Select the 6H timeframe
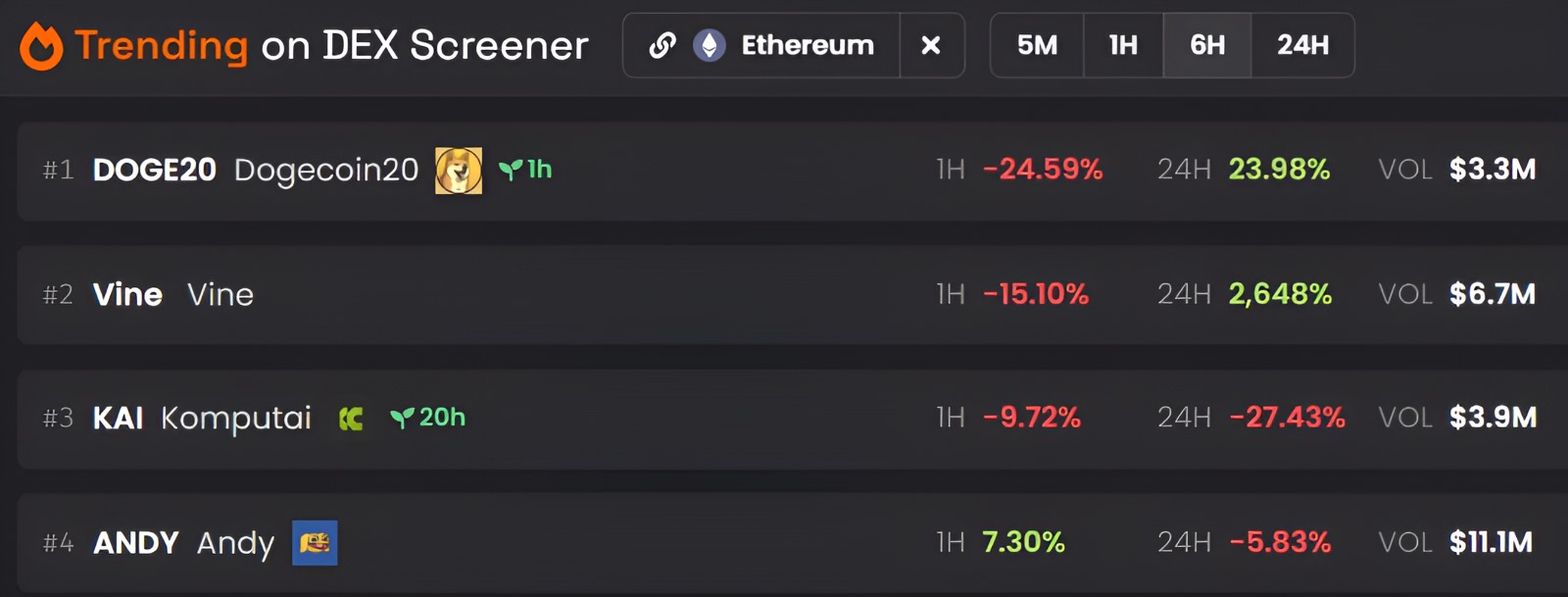Screen dimensions: 1568x597 pos(1207,45)
